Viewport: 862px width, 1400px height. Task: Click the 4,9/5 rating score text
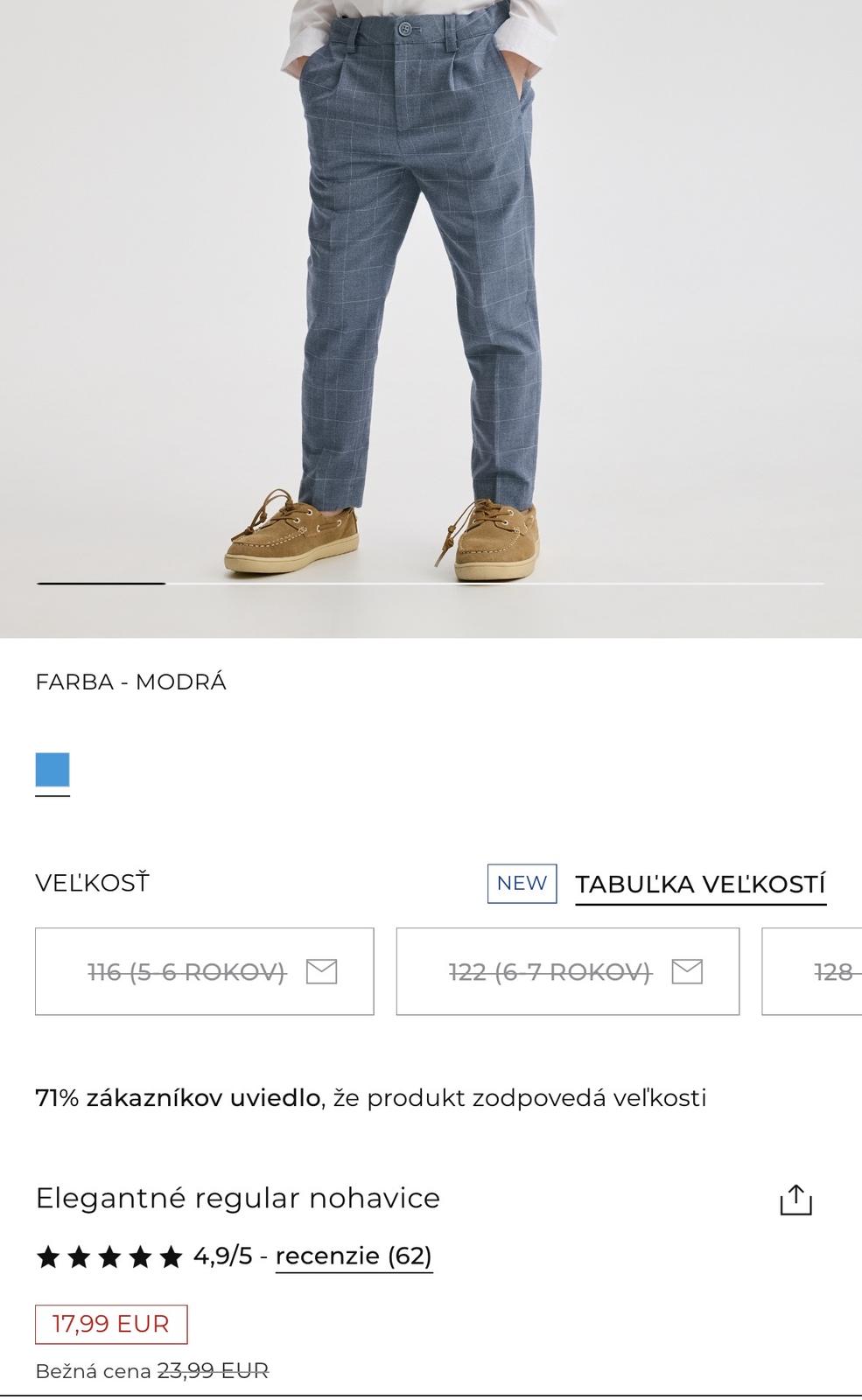(223, 1256)
